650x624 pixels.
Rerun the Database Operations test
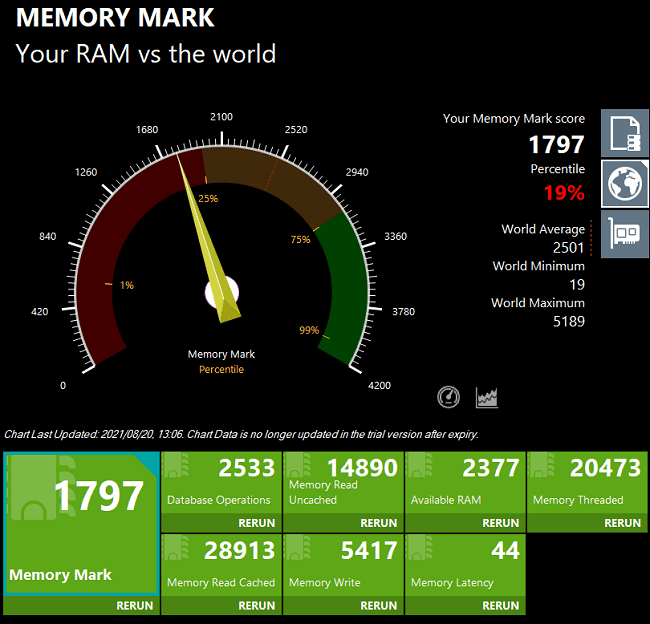pyautogui.click(x=256, y=523)
